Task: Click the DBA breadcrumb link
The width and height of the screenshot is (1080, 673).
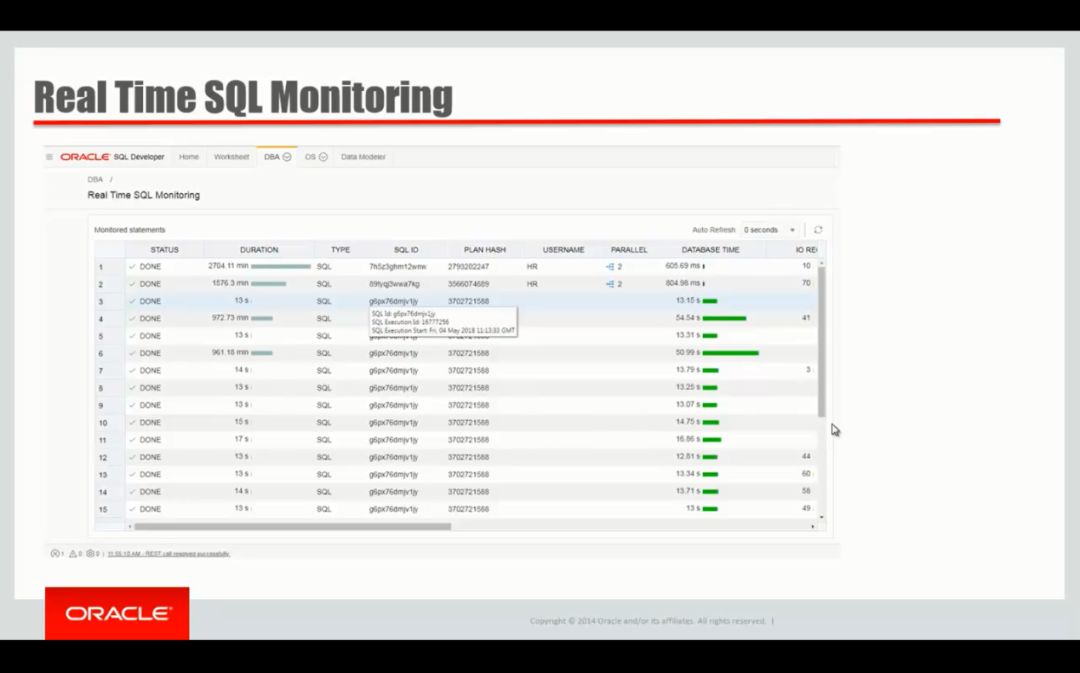Action: 94,178
